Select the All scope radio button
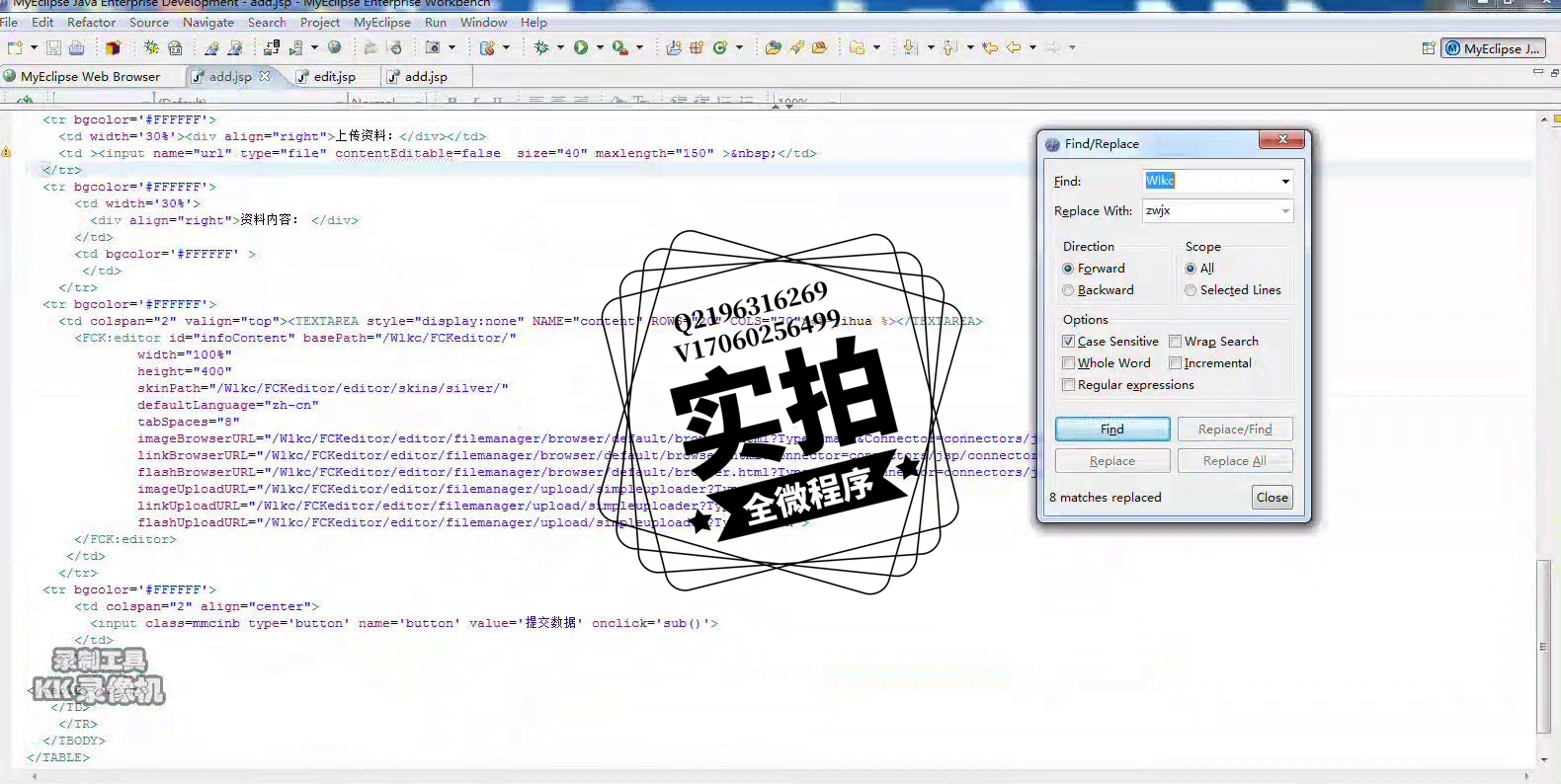 pyautogui.click(x=1191, y=269)
